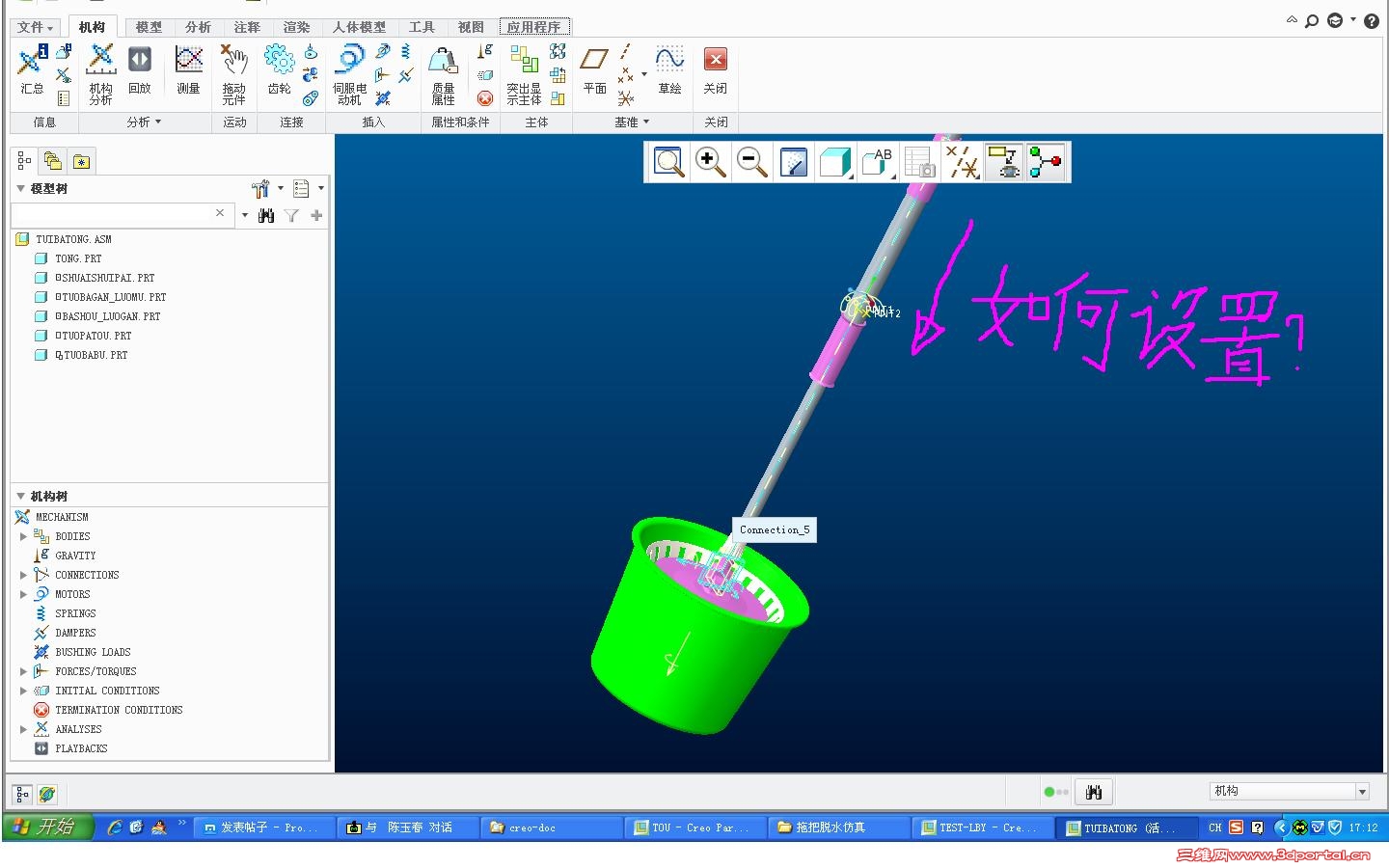Switch to 渲染 ribbon tab

click(296, 27)
